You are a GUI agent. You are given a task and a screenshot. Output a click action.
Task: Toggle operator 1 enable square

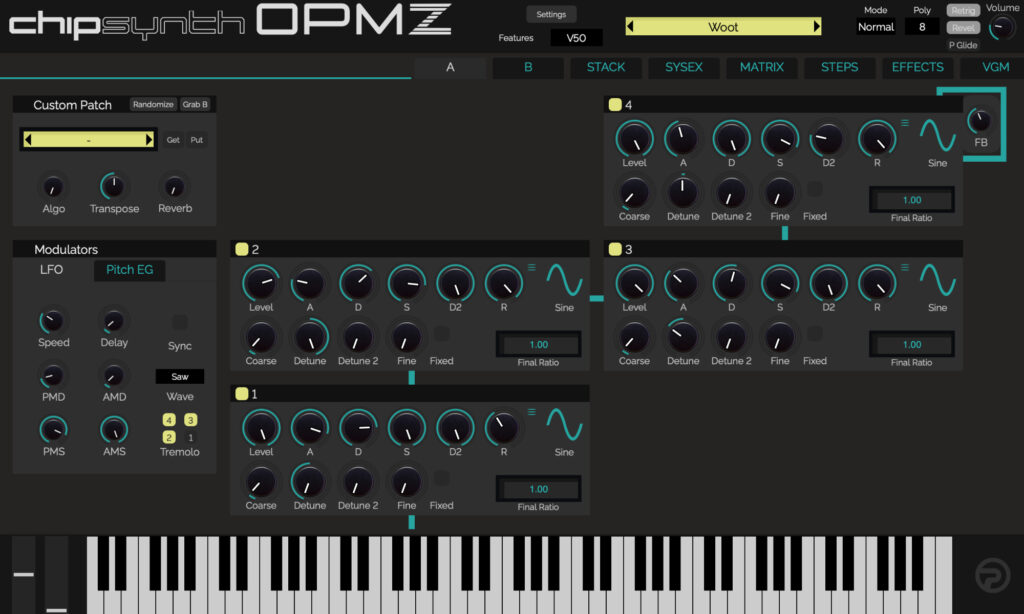pos(242,393)
